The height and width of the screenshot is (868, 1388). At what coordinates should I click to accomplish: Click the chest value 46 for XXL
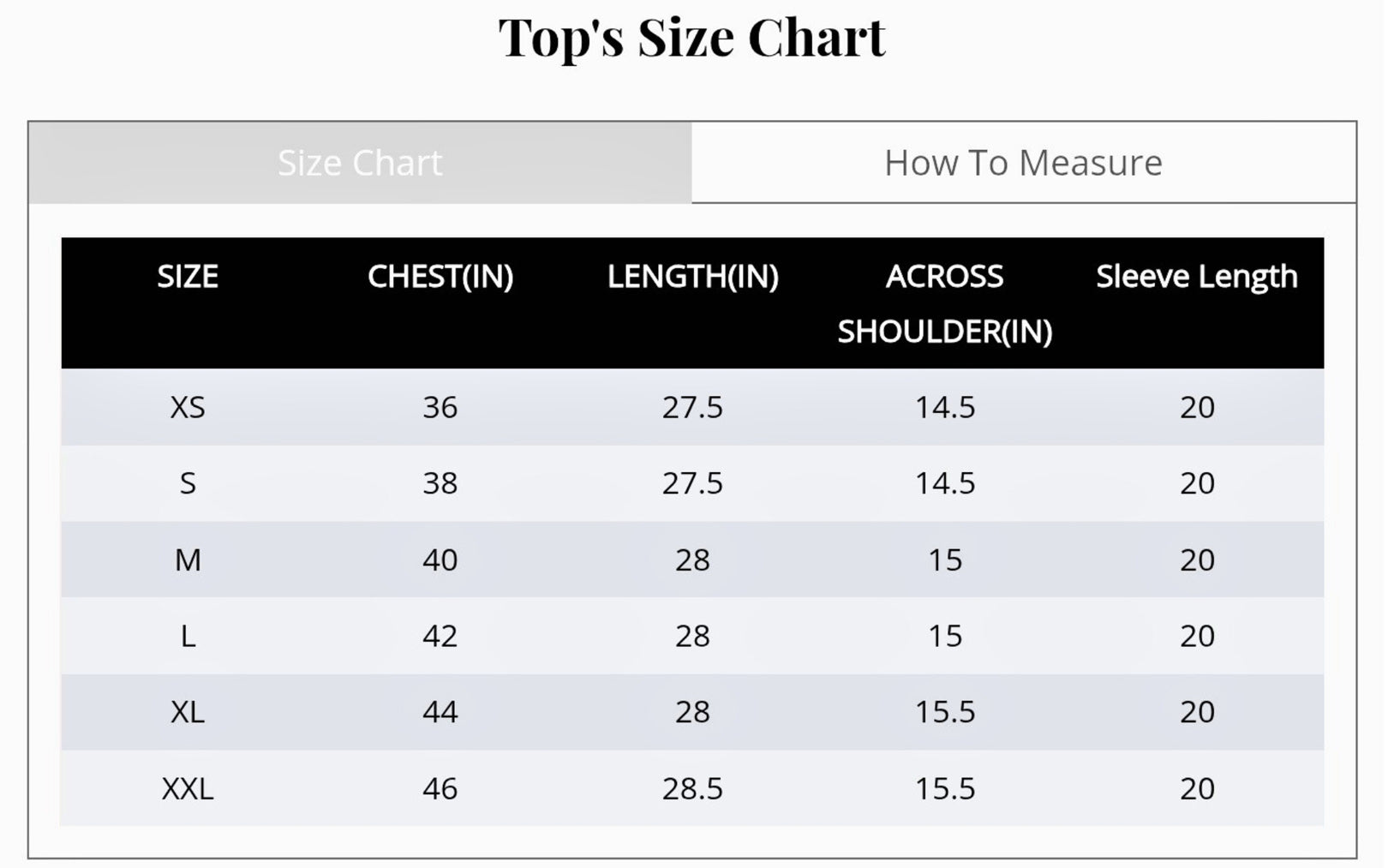[x=440, y=788]
